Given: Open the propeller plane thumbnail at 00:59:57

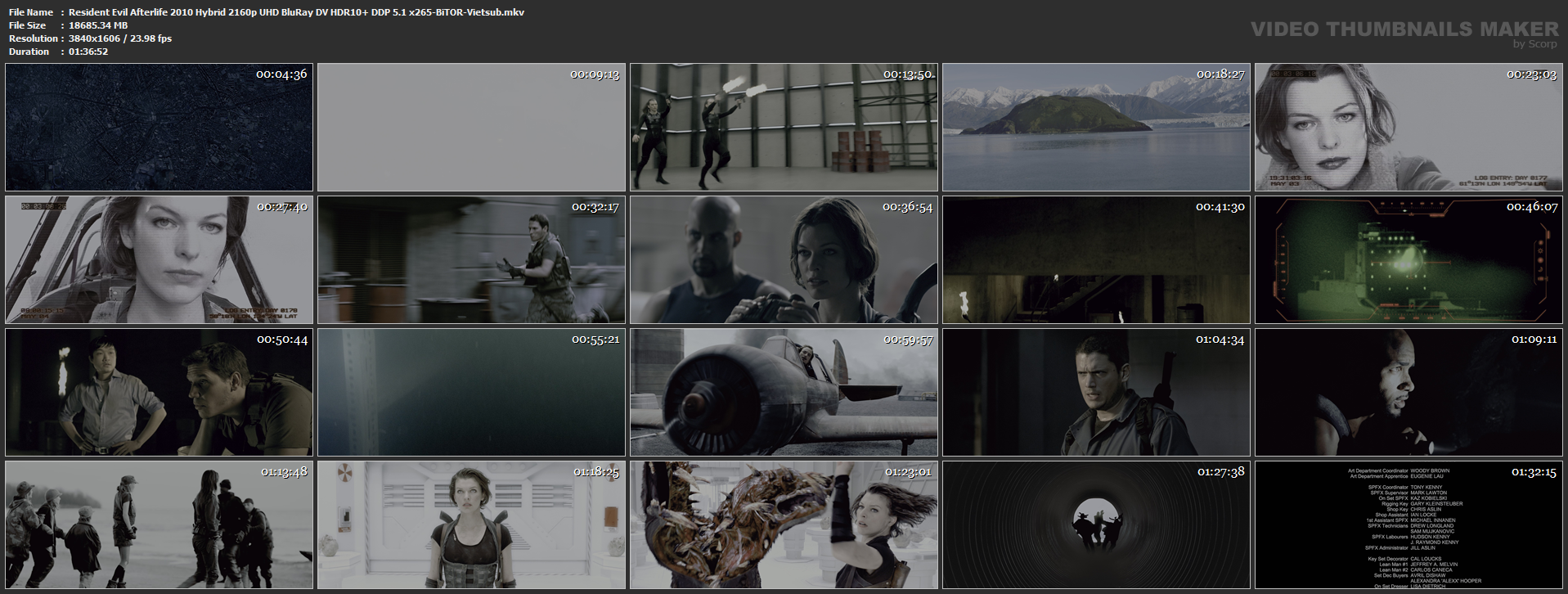Looking at the screenshot, I should (x=784, y=392).
